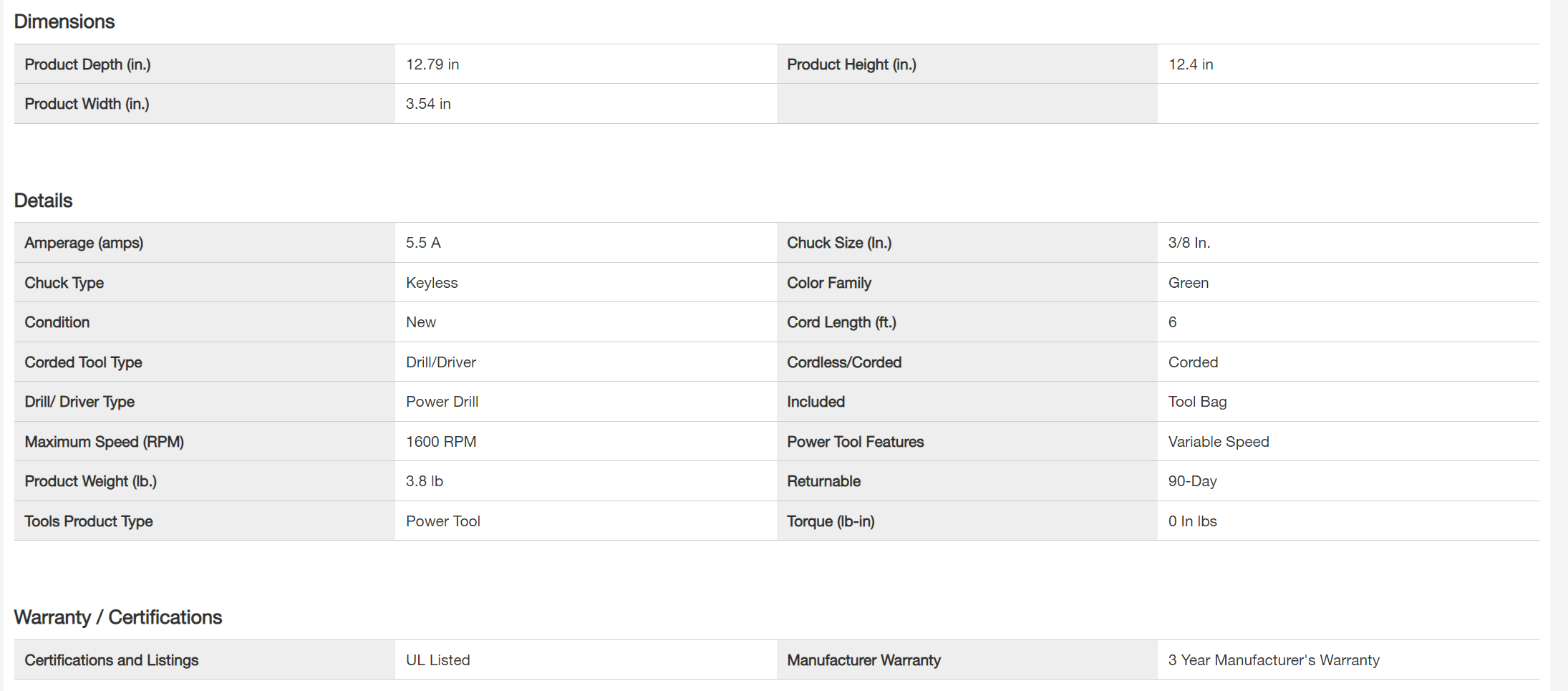The image size is (1568, 691).
Task: Select the 1600 RPM maximum speed value
Action: [x=441, y=442]
